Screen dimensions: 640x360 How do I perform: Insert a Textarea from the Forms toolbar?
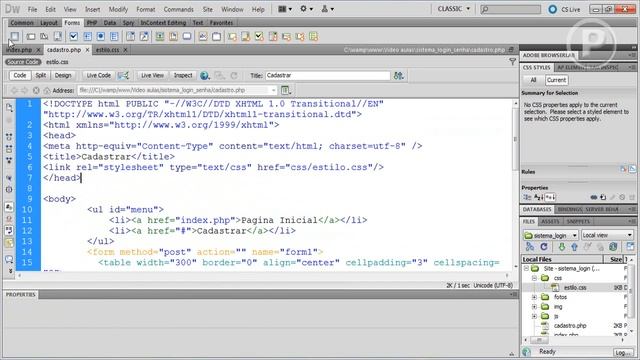click(x=58, y=36)
